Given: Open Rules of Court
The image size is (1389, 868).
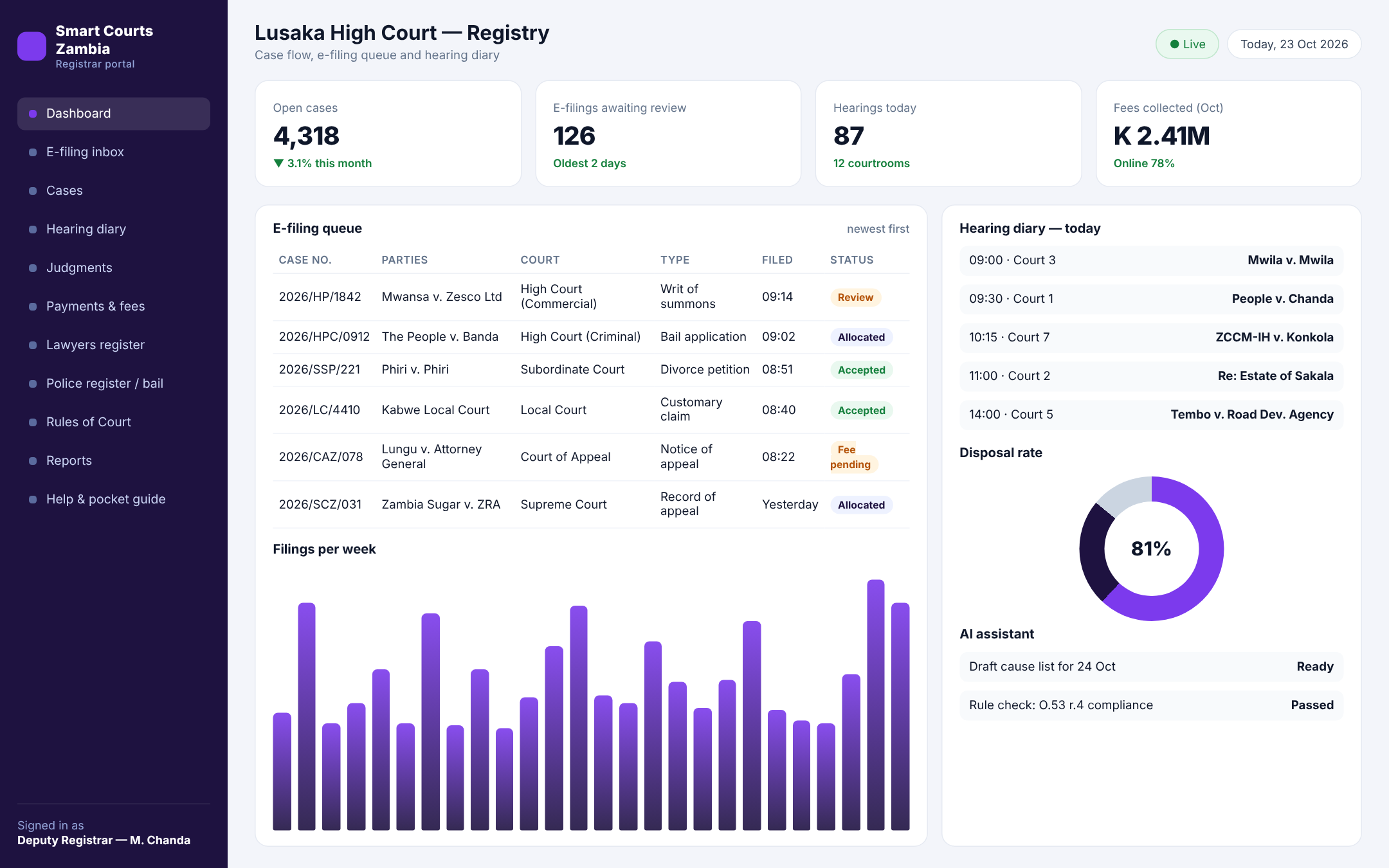Looking at the screenshot, I should point(114,422).
